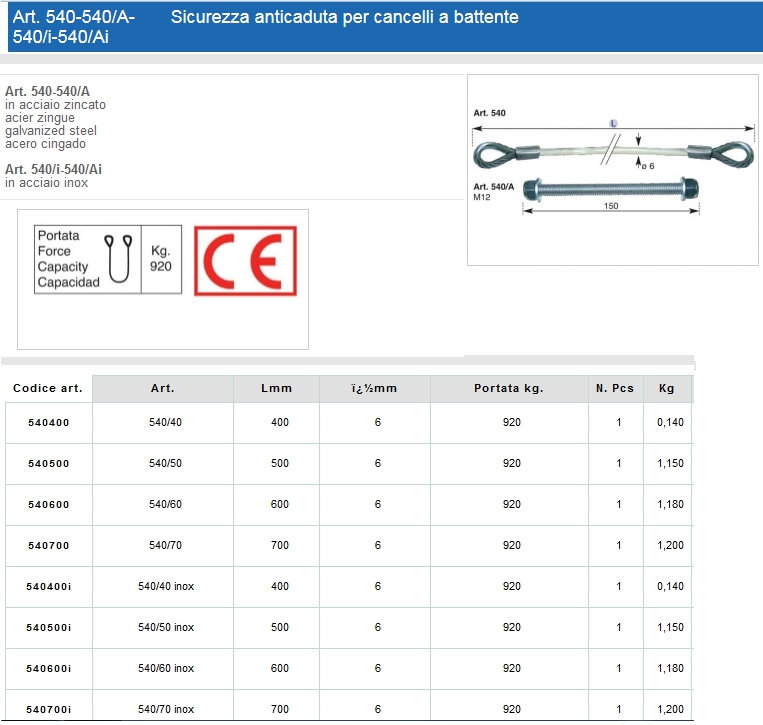The width and height of the screenshot is (763, 725).
Task: Click the red CE certification mark
Action: tap(244, 260)
